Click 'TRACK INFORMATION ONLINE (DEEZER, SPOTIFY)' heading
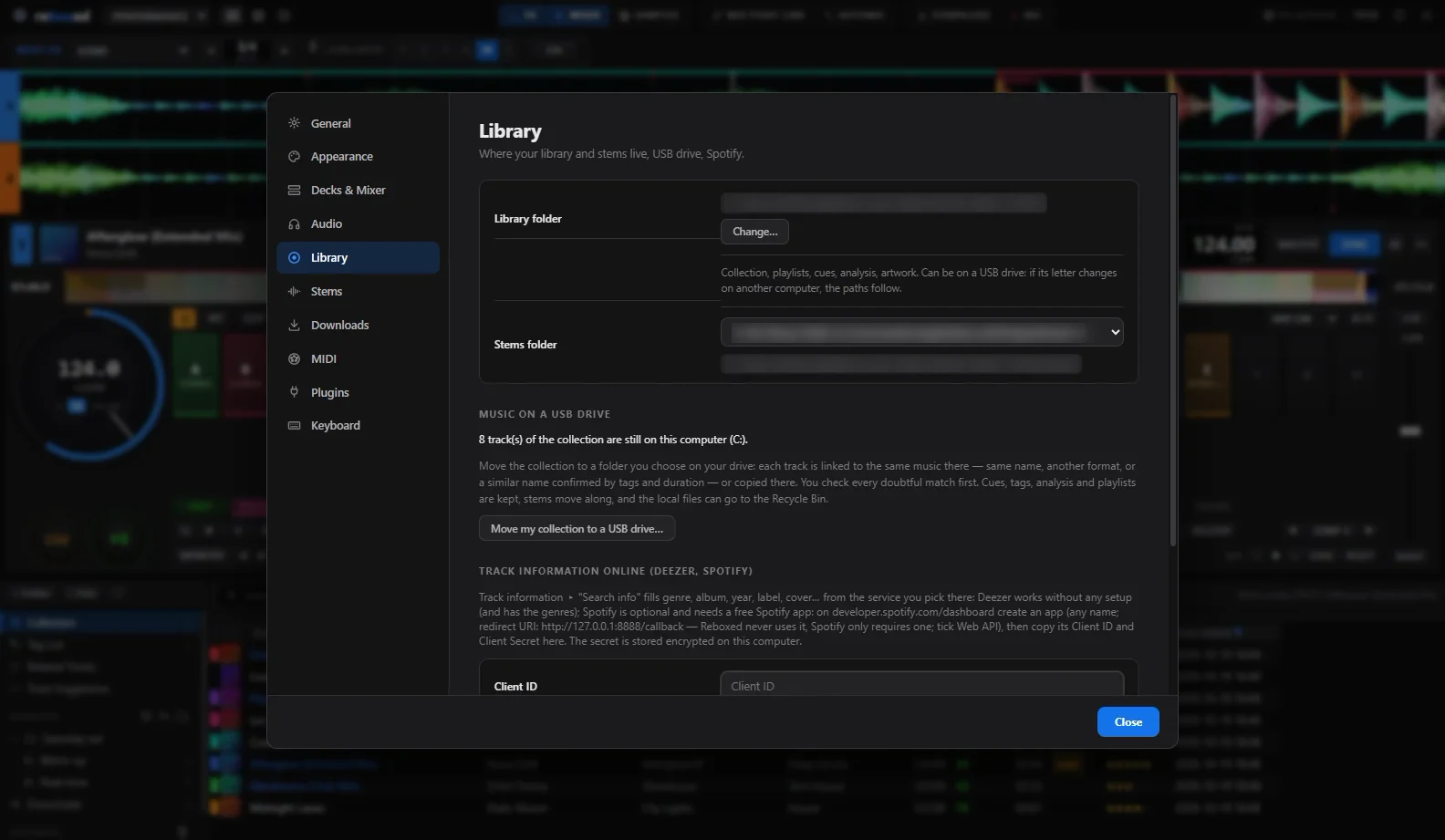The height and width of the screenshot is (840, 1445). 616,571
